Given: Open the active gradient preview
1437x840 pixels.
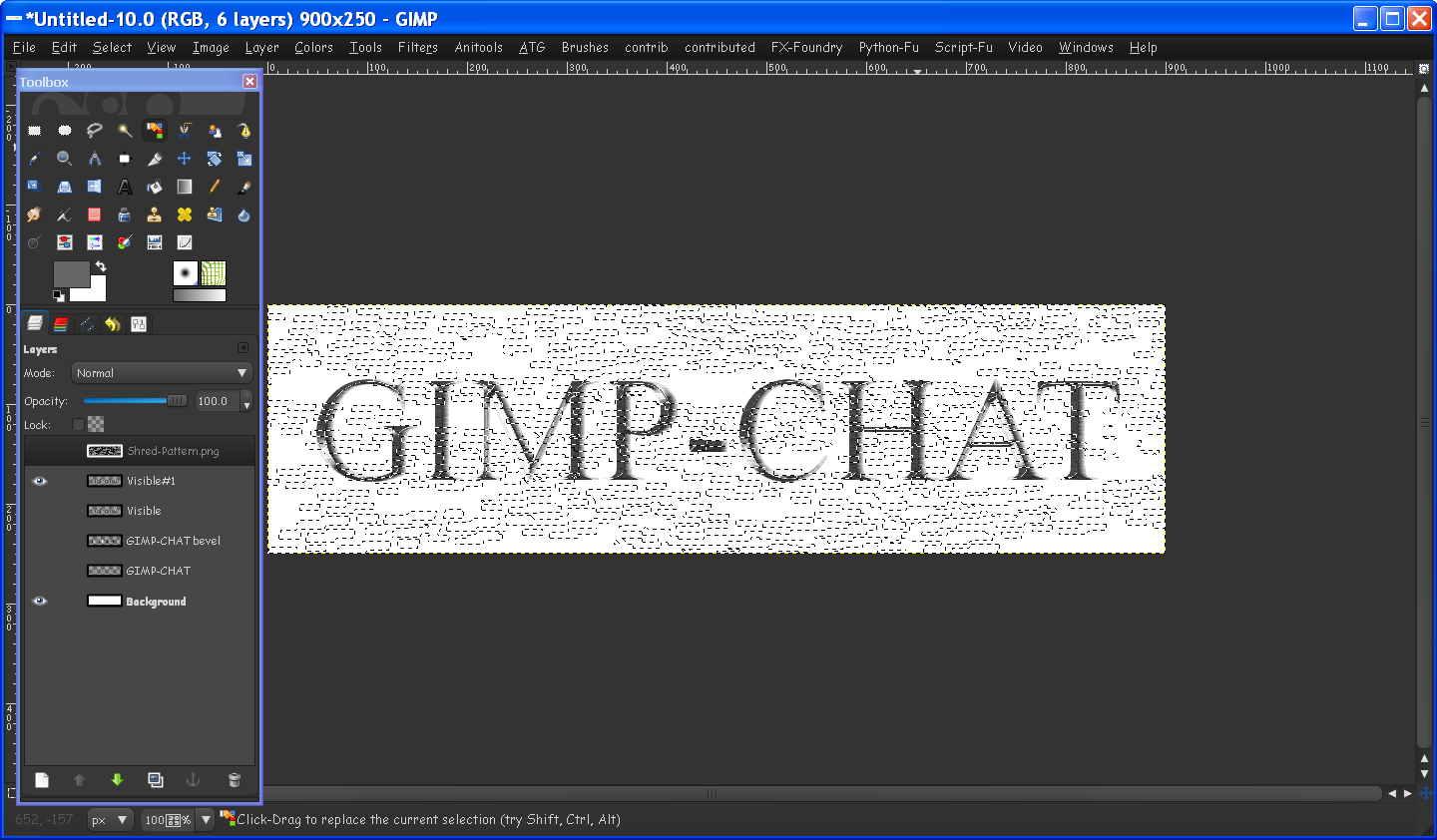Looking at the screenshot, I should [x=200, y=295].
